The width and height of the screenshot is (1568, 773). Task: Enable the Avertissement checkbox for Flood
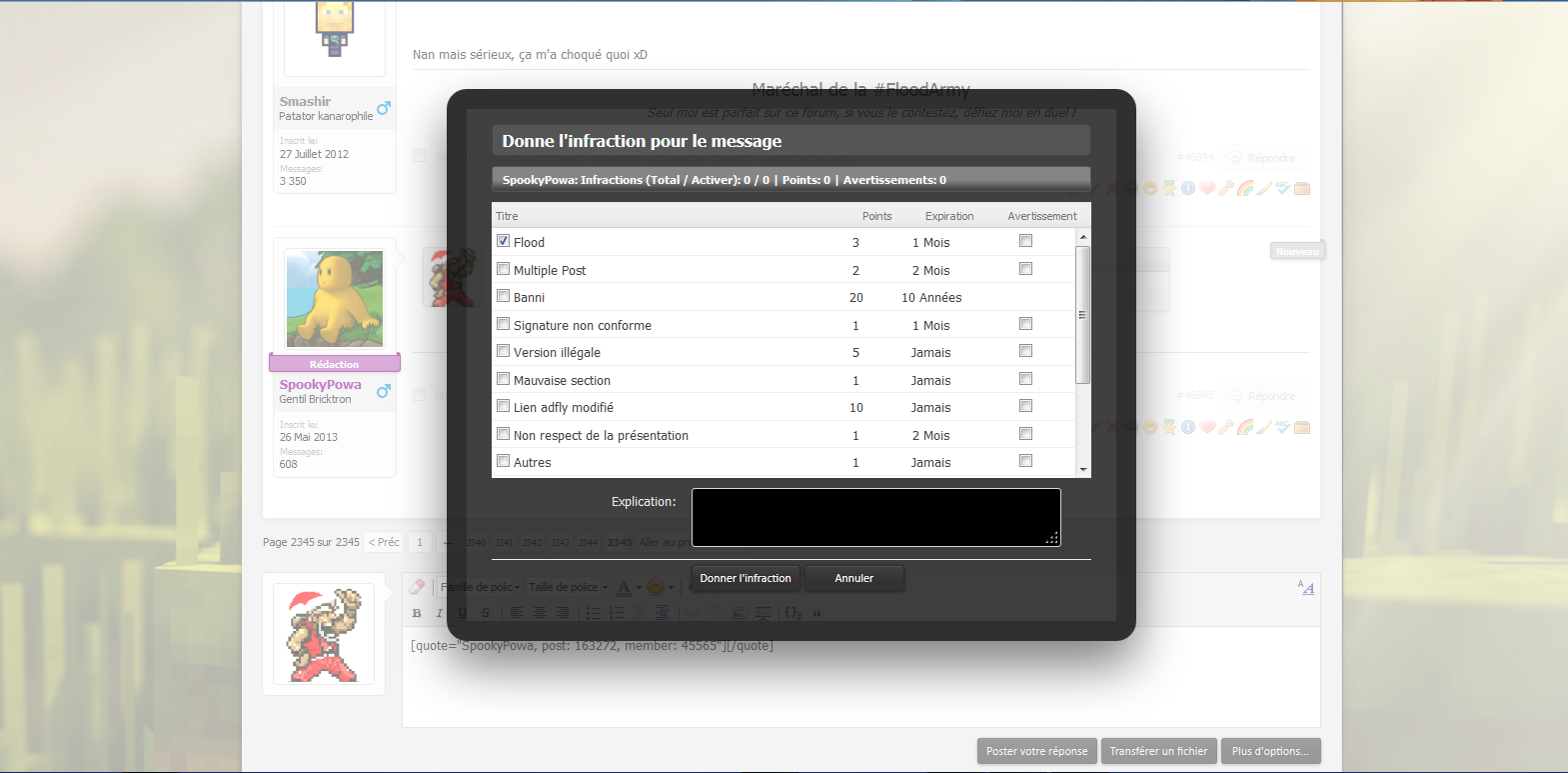pos(1025,241)
